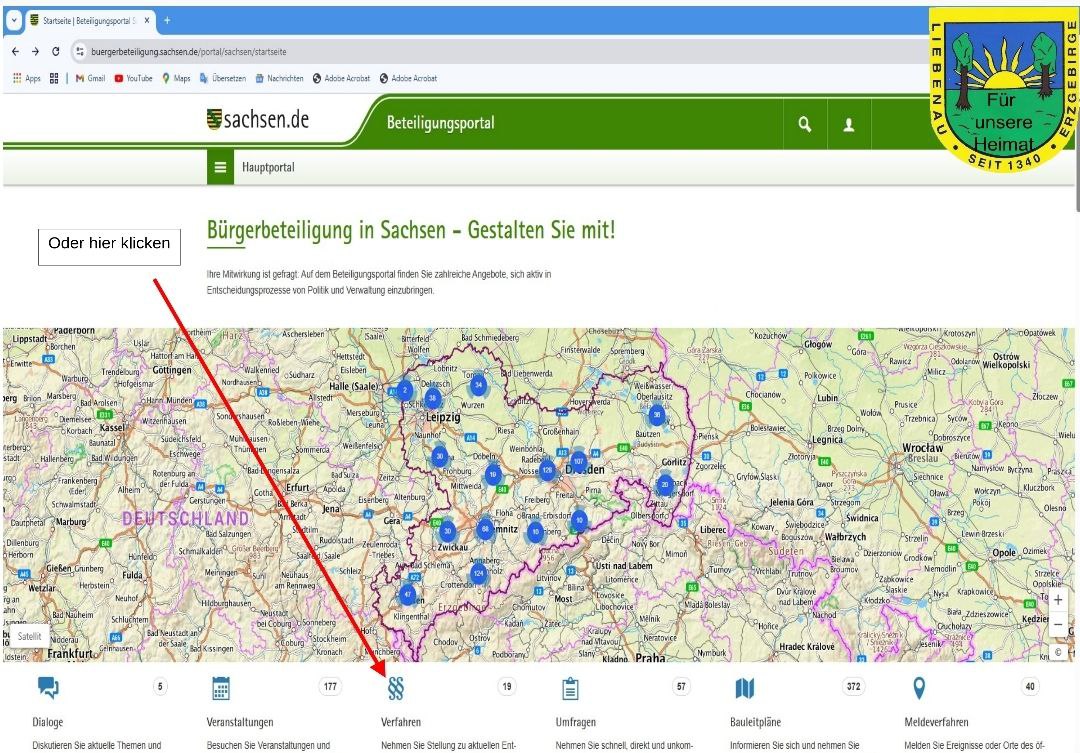Open the map cluster marker 20 near Görlitz
This screenshot has width=1080, height=753.
coord(665,484)
